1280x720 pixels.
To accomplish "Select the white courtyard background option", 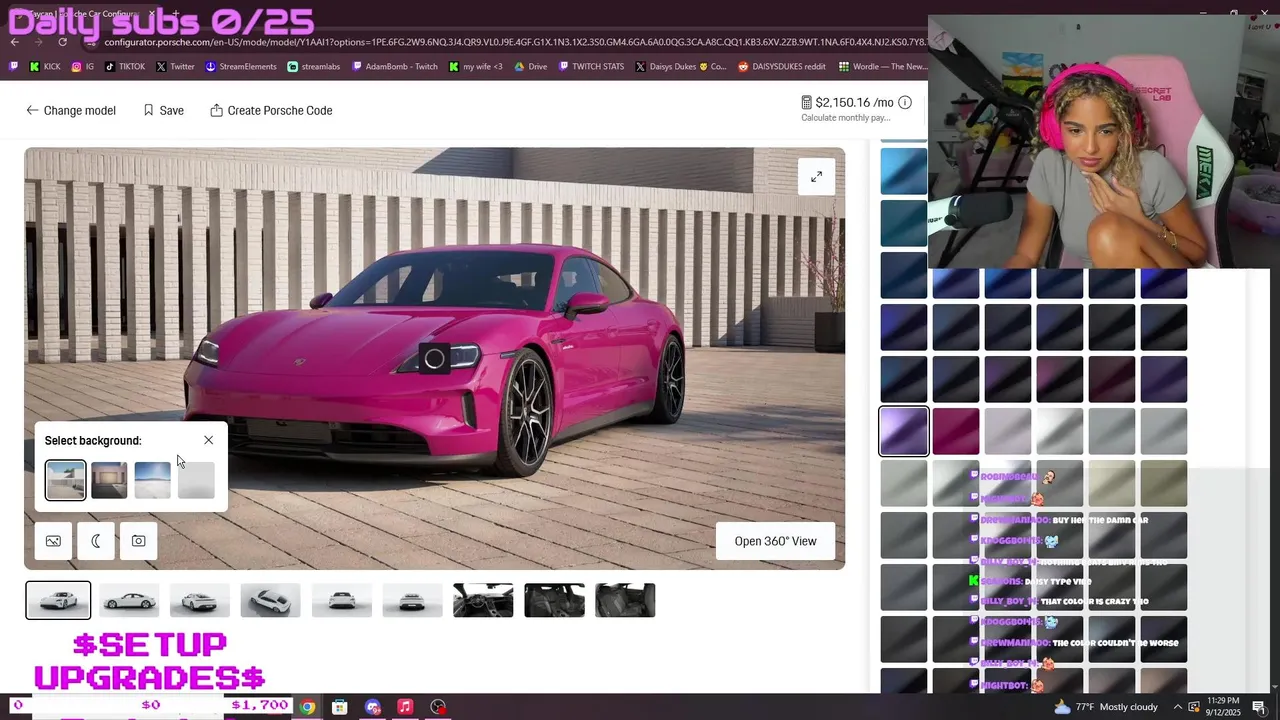I will tap(65, 480).
